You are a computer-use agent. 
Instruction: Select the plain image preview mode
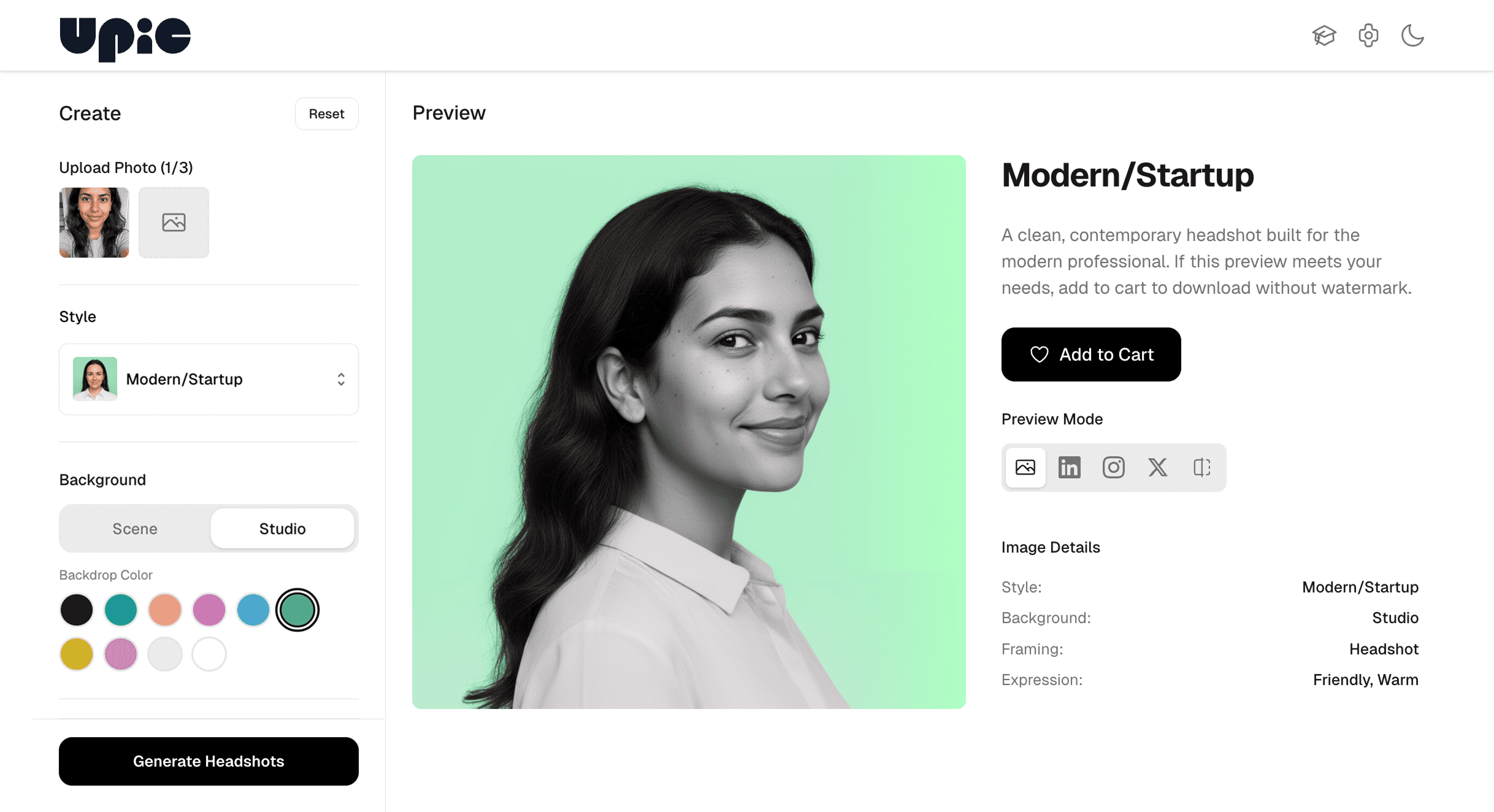click(1025, 467)
